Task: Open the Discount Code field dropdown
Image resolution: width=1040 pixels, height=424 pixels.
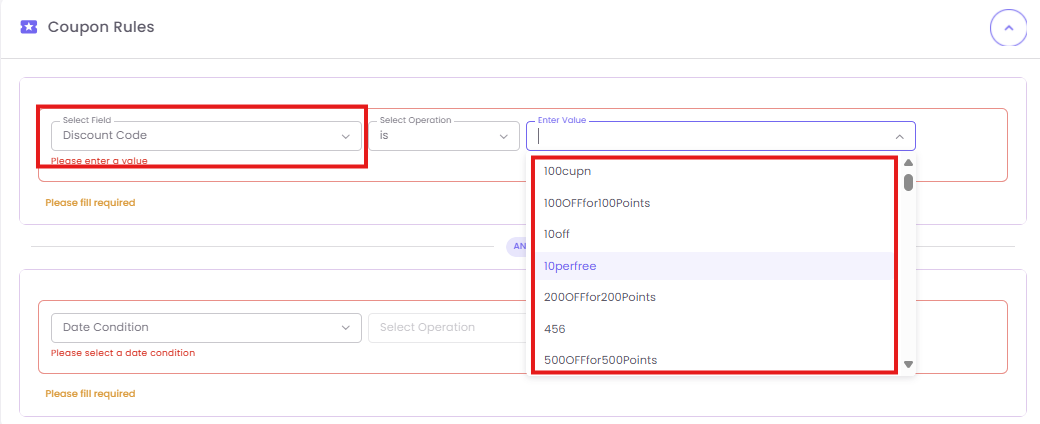Action: pyautogui.click(x=205, y=135)
